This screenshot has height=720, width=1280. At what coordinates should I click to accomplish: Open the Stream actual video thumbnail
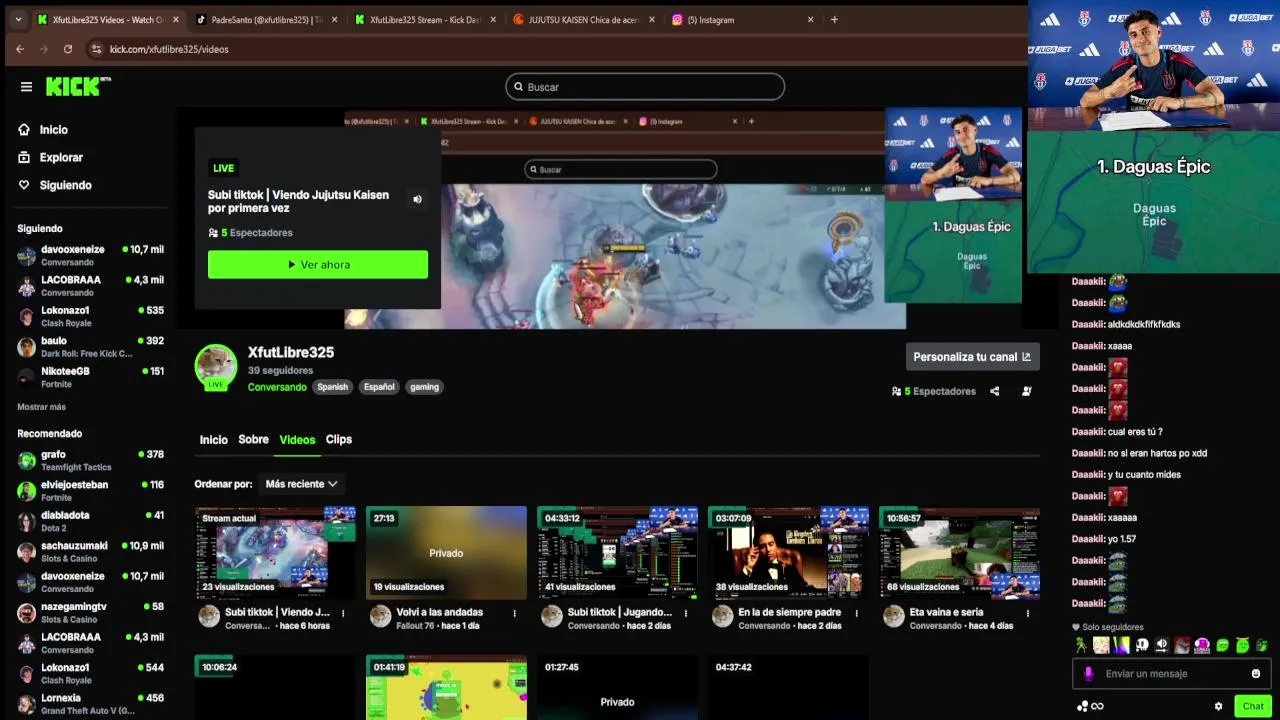tap(275, 552)
